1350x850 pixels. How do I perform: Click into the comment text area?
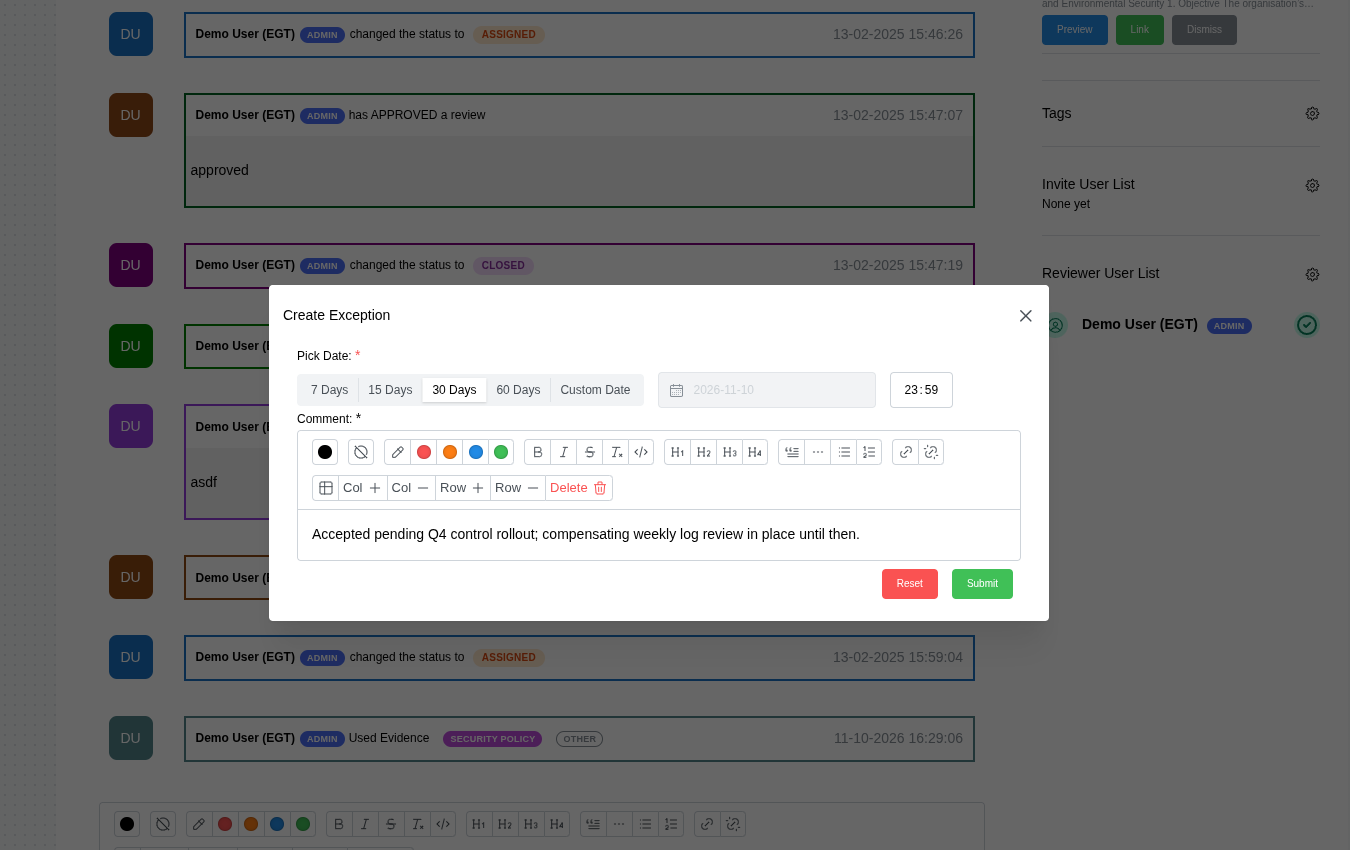659,535
